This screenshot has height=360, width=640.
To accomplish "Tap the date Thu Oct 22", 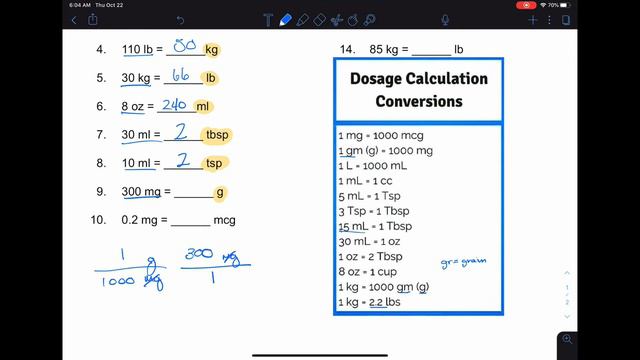I will point(109,5).
